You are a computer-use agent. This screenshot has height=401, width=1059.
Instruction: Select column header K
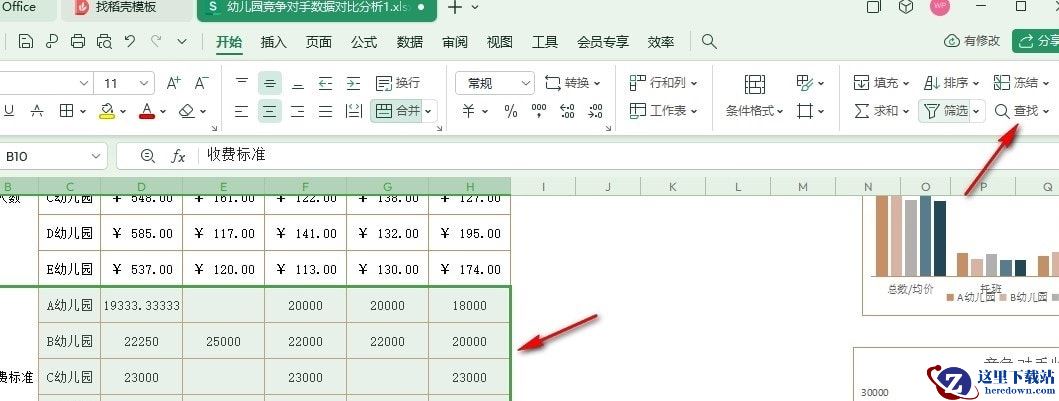coord(673,186)
